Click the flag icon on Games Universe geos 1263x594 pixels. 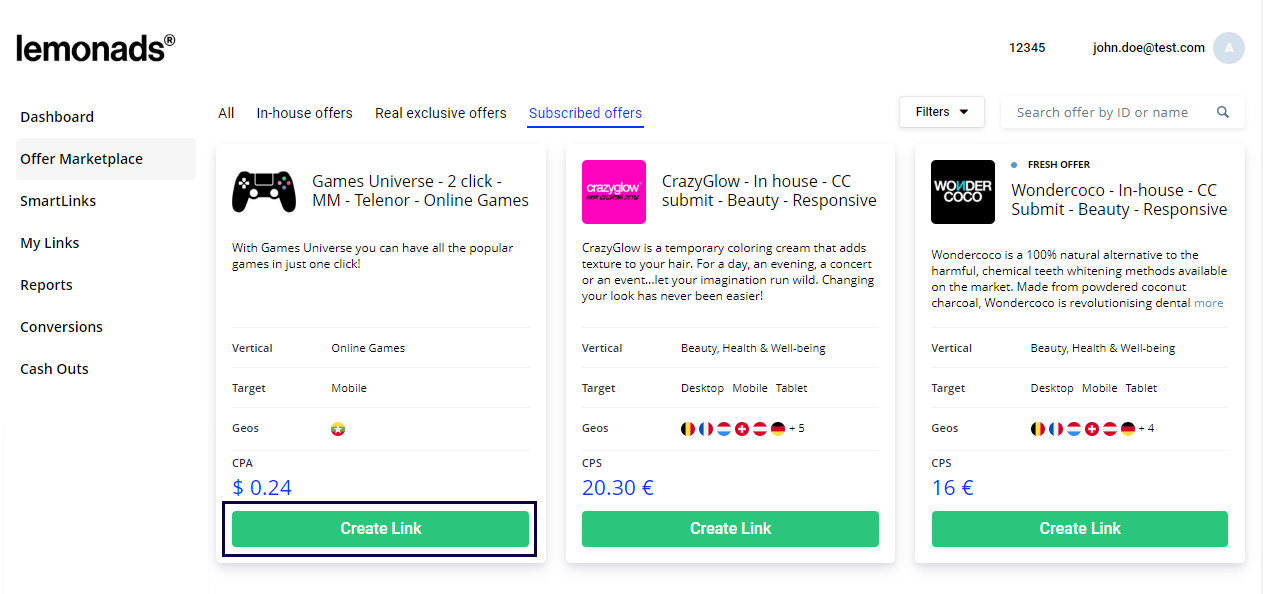[x=338, y=428]
